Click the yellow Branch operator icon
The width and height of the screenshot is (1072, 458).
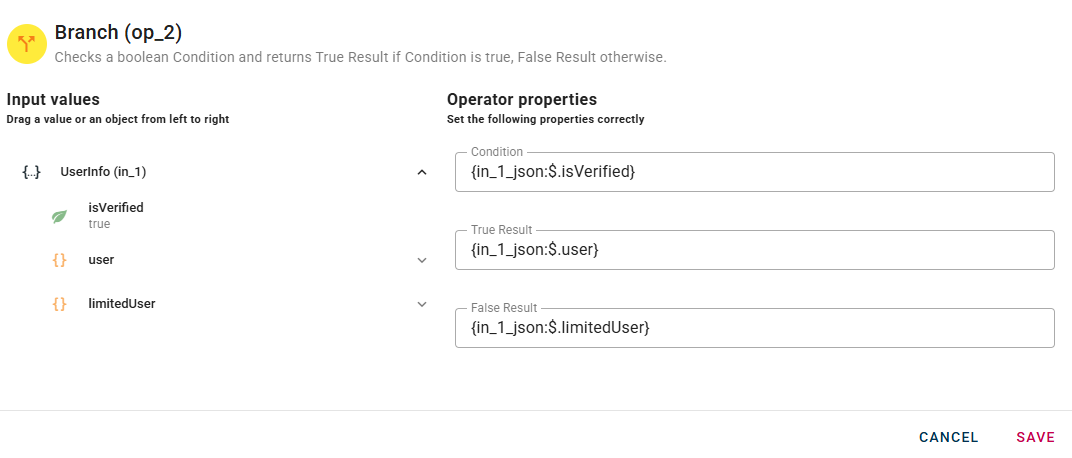click(x=27, y=44)
